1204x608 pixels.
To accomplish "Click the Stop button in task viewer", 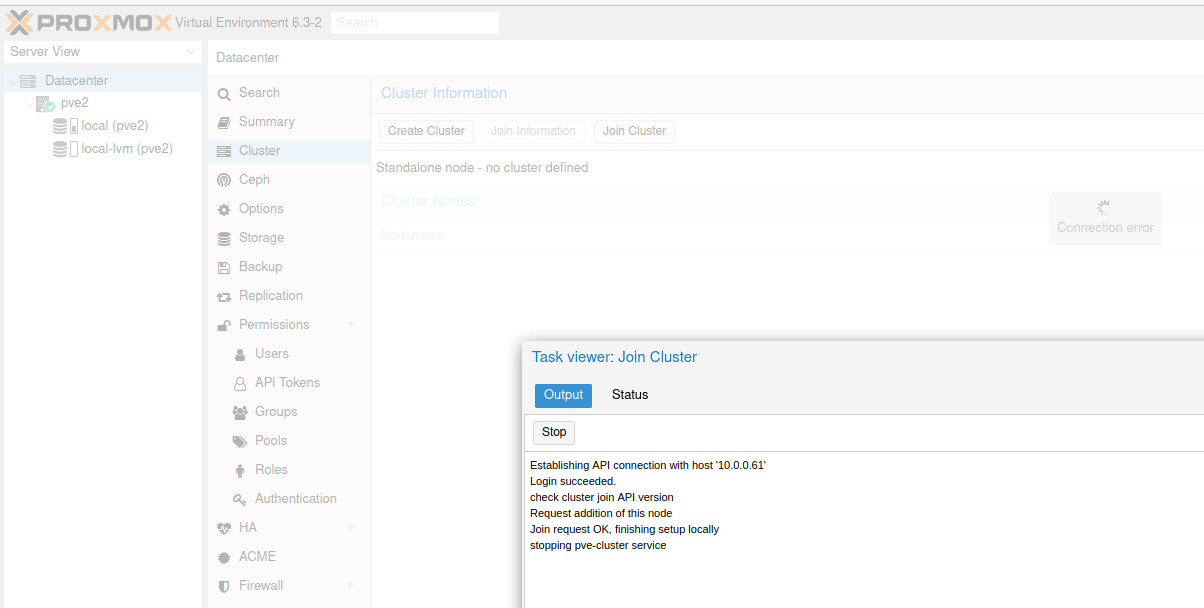I will (x=554, y=432).
